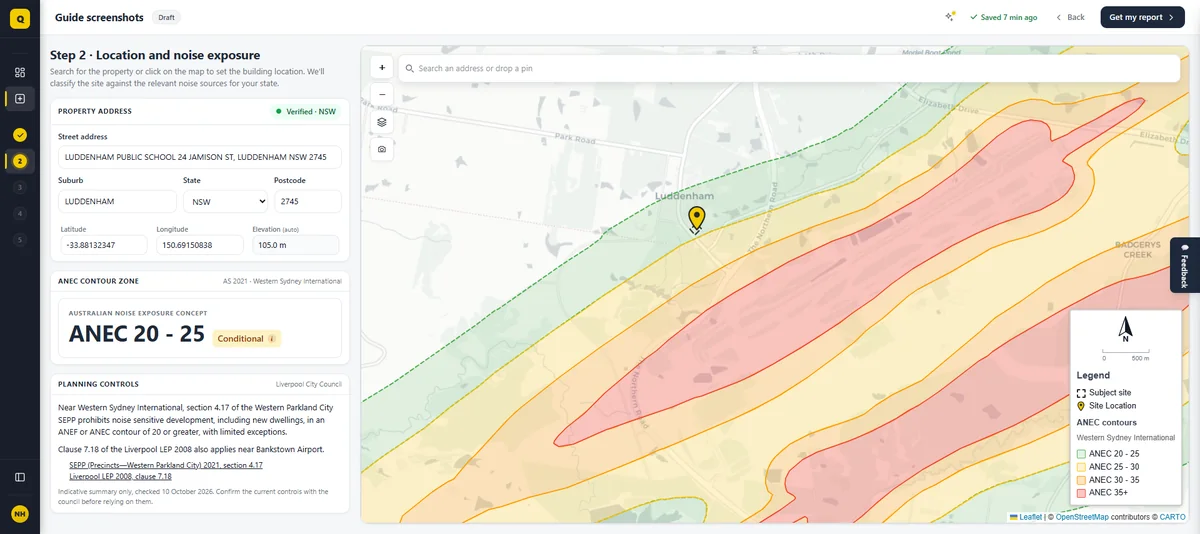Click the yellow site location pin on map

pos(696,218)
